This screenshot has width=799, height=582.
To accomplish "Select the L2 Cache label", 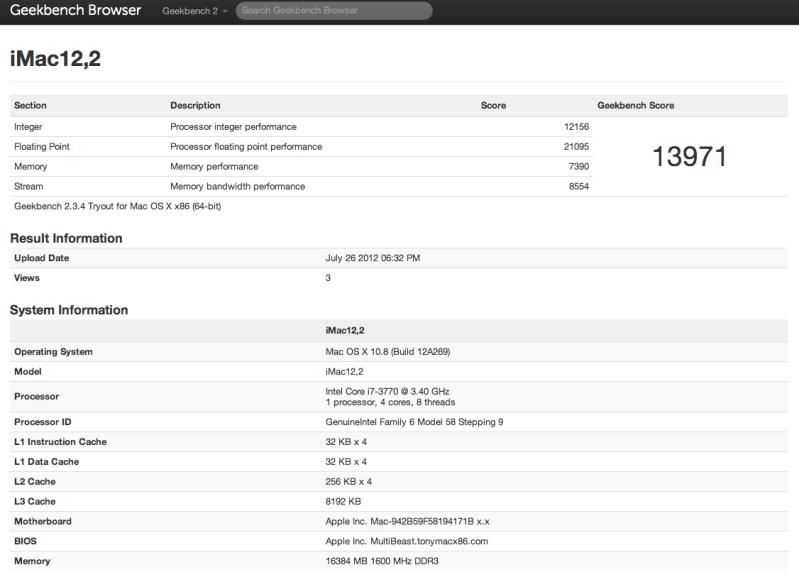I will (35, 482).
